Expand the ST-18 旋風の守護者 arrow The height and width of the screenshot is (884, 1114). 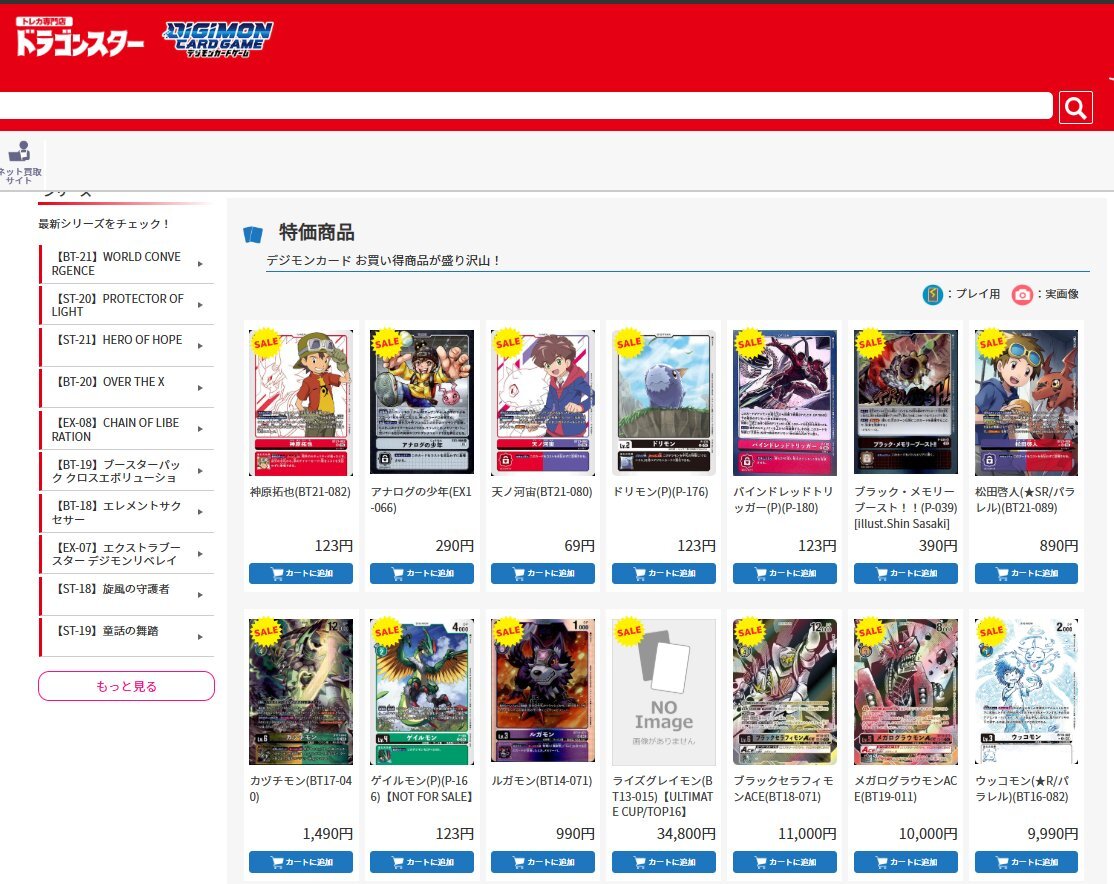pos(200,595)
